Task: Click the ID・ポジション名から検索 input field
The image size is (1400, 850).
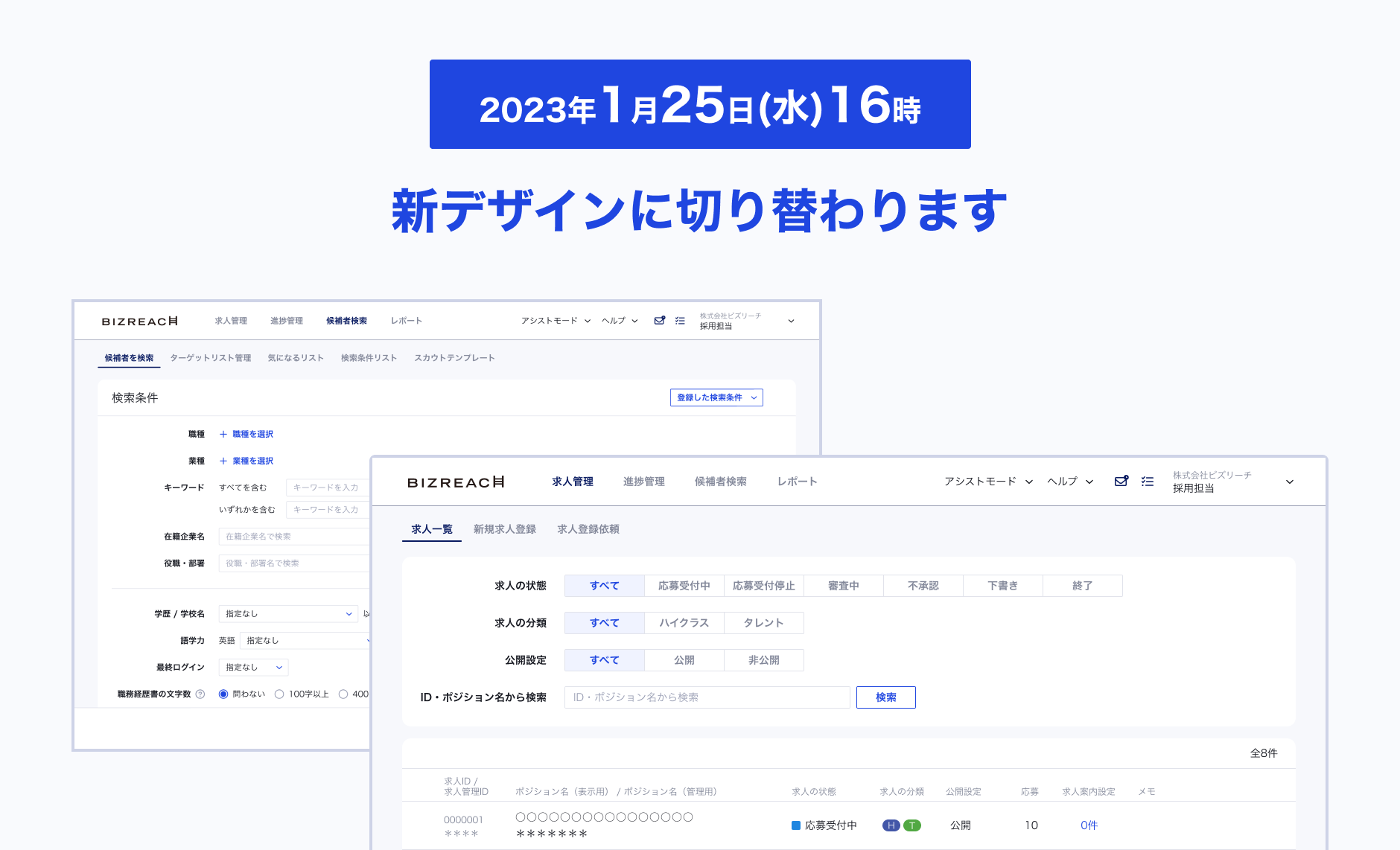Action: pyautogui.click(x=707, y=697)
